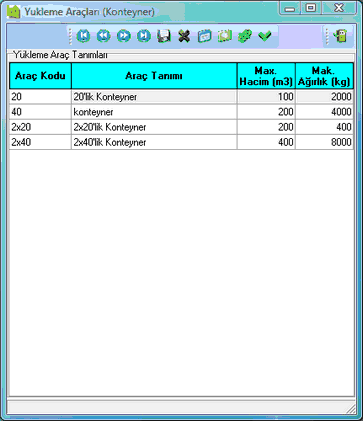
Task: Click the "20'lik Konteyner" description cell
Action: coord(154,97)
